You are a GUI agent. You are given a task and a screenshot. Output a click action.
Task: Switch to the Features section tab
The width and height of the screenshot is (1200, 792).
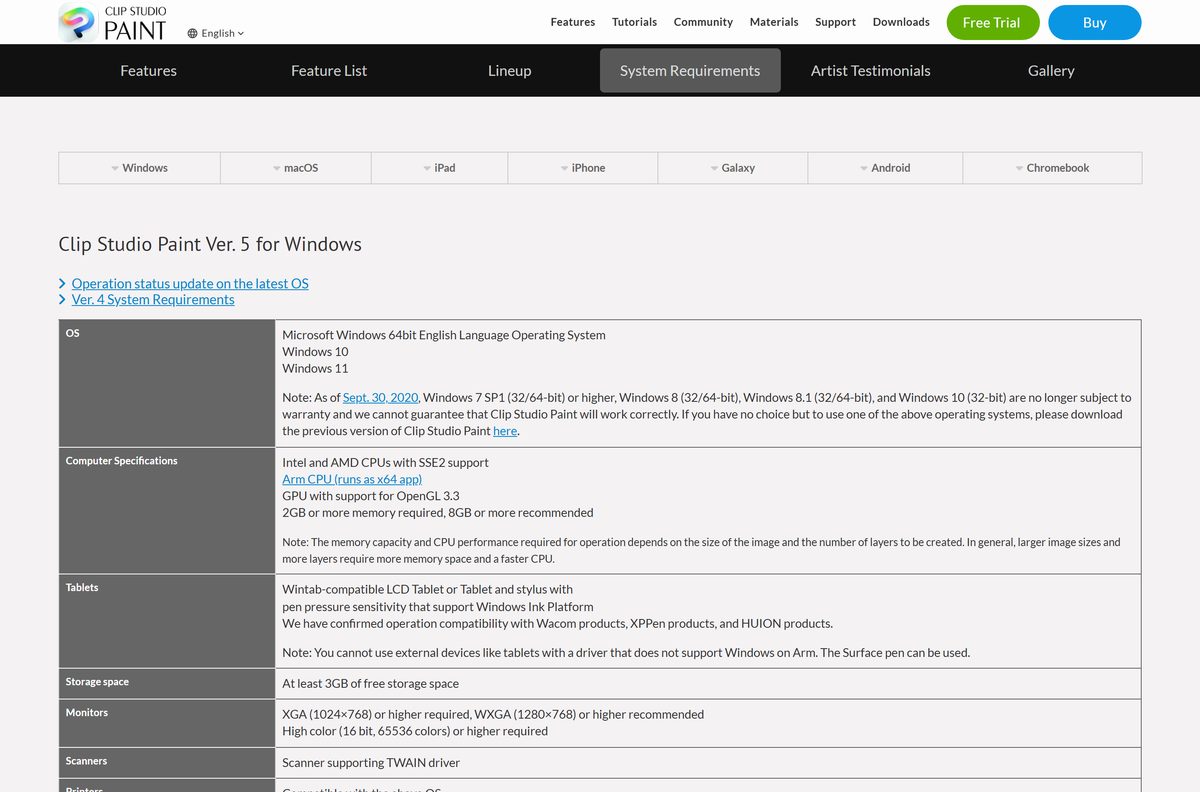tap(148, 71)
